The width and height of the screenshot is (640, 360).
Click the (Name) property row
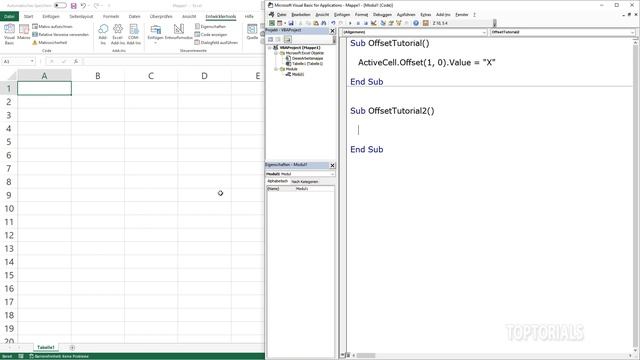click(300, 189)
